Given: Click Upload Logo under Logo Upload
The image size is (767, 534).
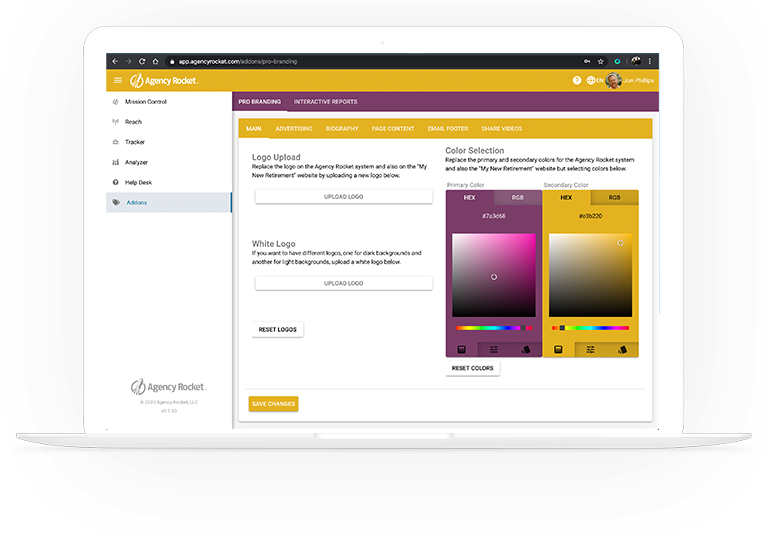Looking at the screenshot, I should (343, 197).
